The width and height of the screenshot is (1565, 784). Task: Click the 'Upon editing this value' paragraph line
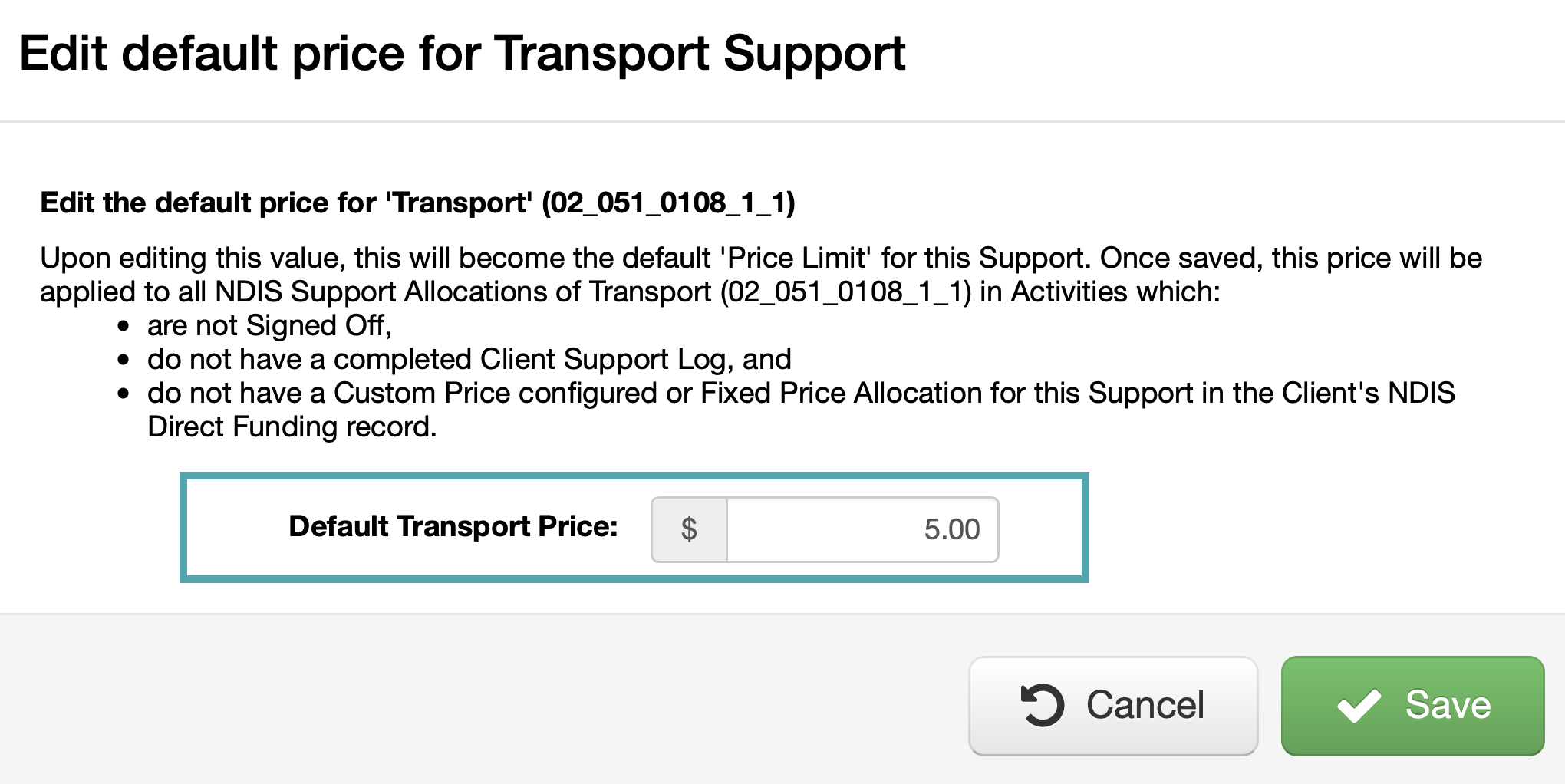coord(759,259)
